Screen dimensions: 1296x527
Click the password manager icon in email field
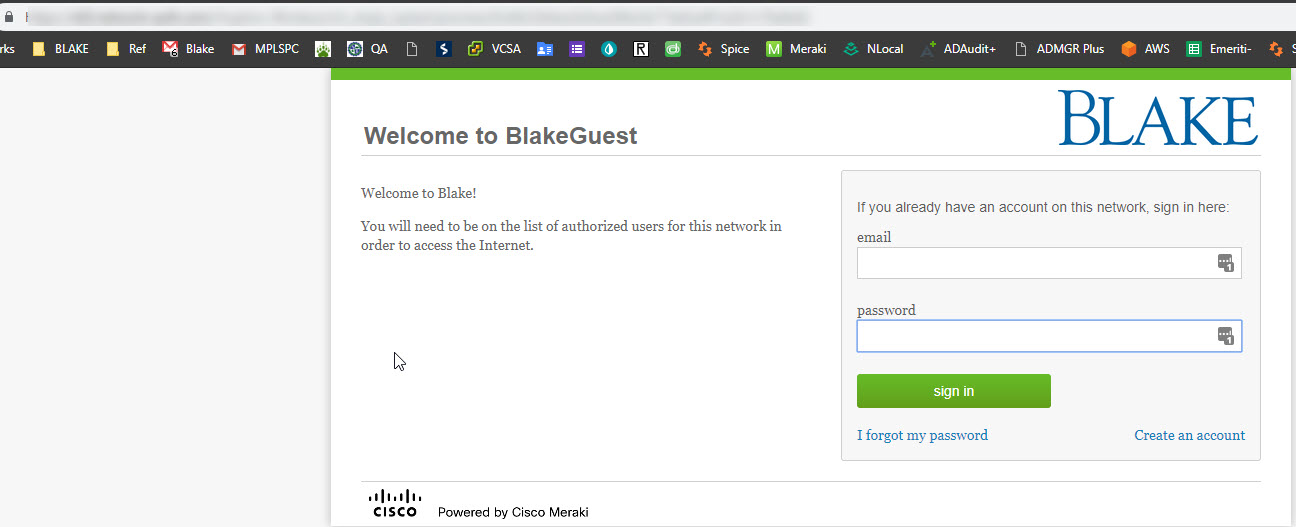[x=1225, y=263]
